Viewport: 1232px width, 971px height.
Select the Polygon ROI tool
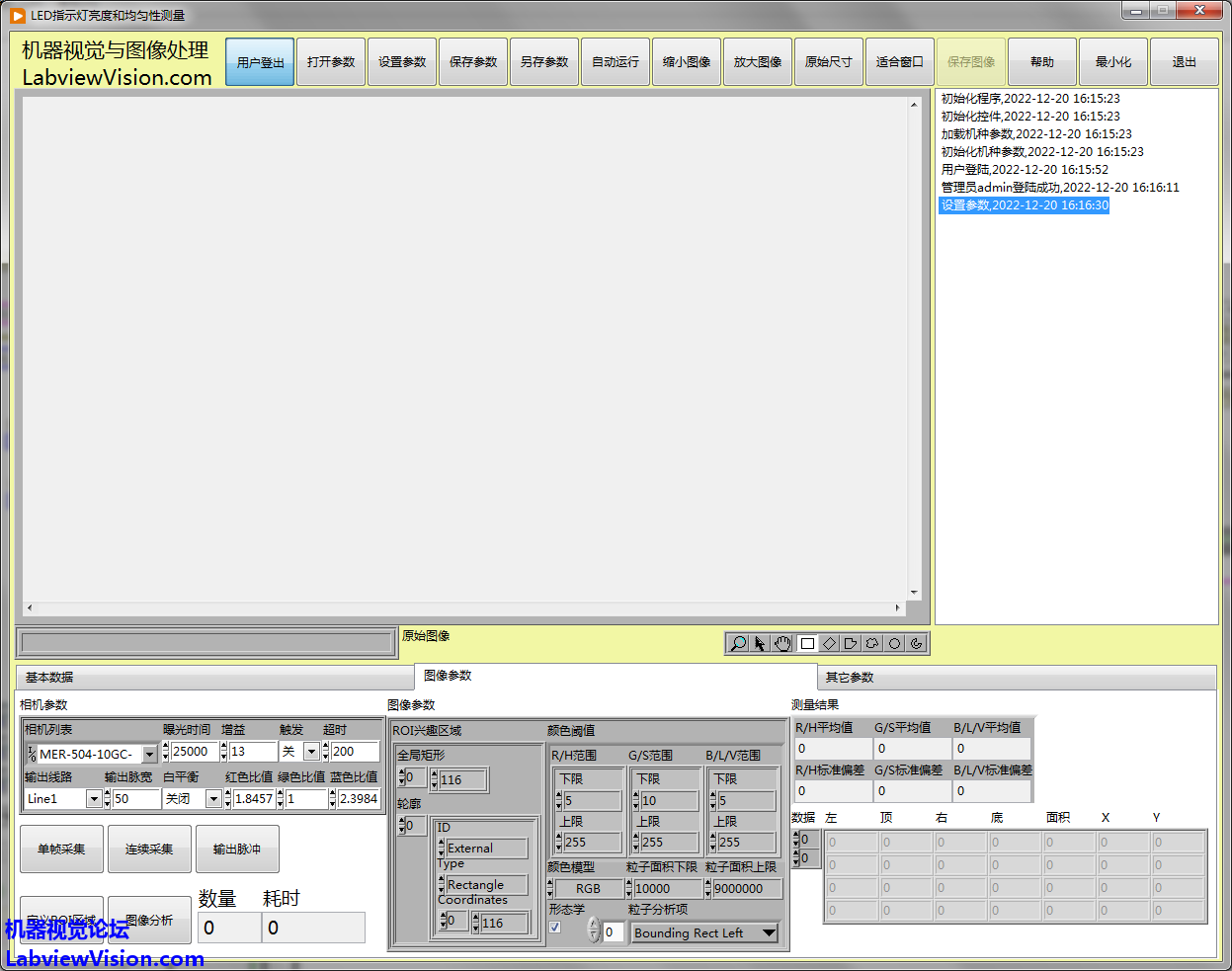click(x=851, y=644)
